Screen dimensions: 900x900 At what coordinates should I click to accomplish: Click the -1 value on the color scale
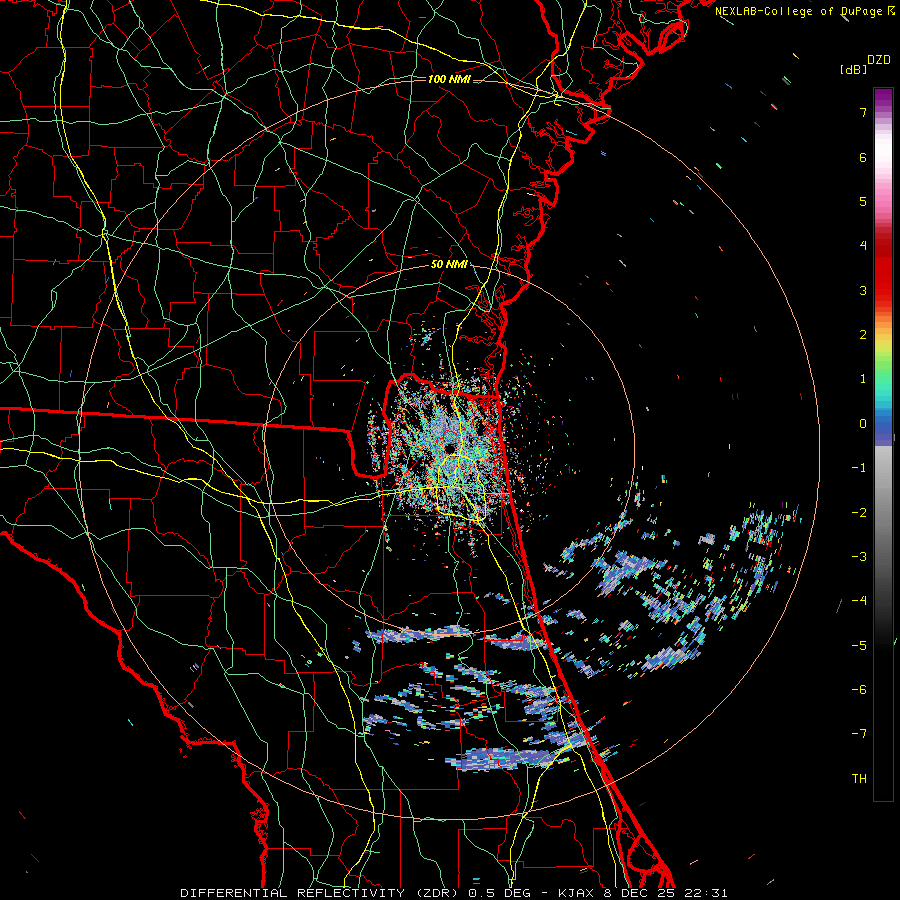pos(859,468)
